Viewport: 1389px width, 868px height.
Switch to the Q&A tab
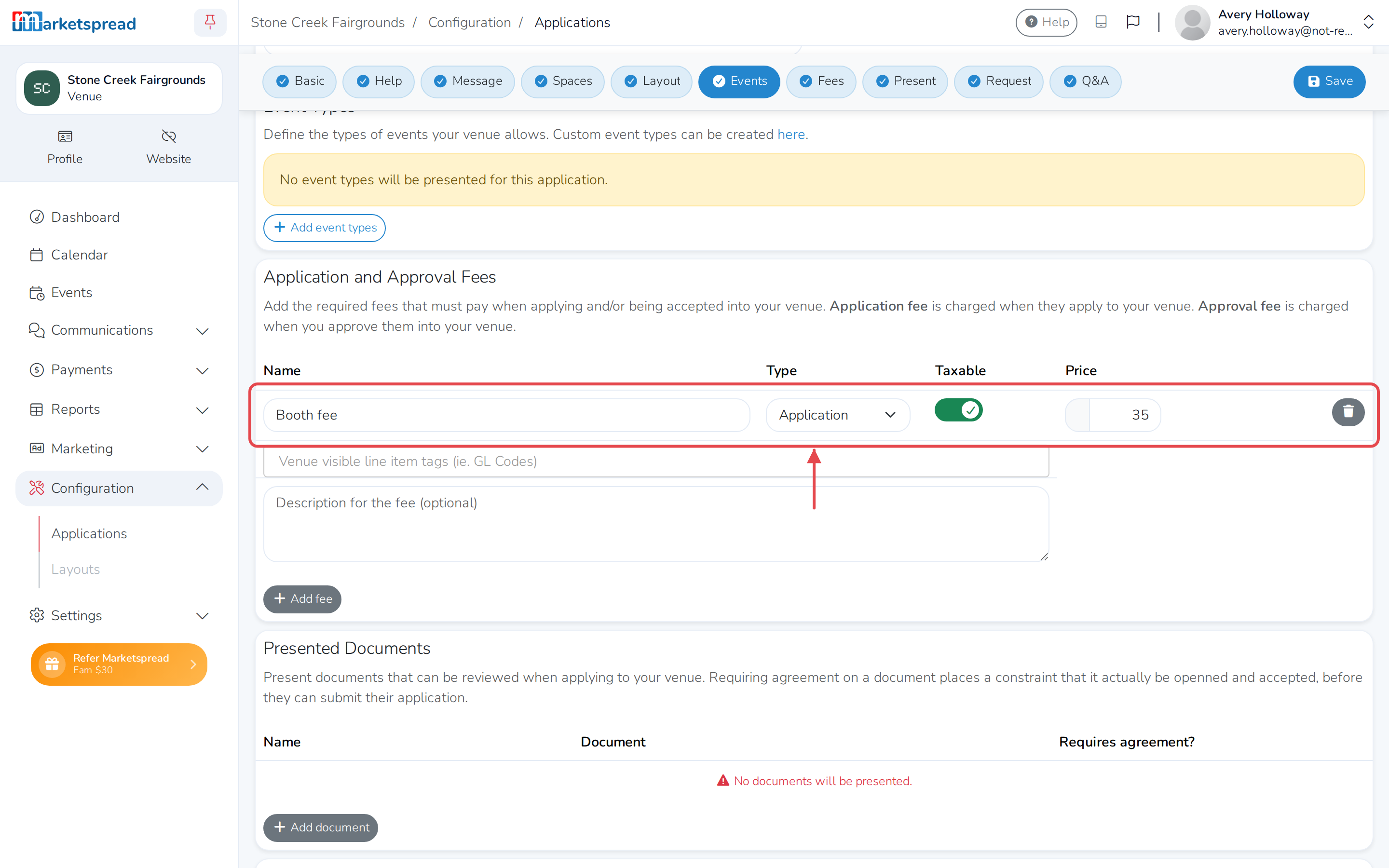tap(1085, 81)
